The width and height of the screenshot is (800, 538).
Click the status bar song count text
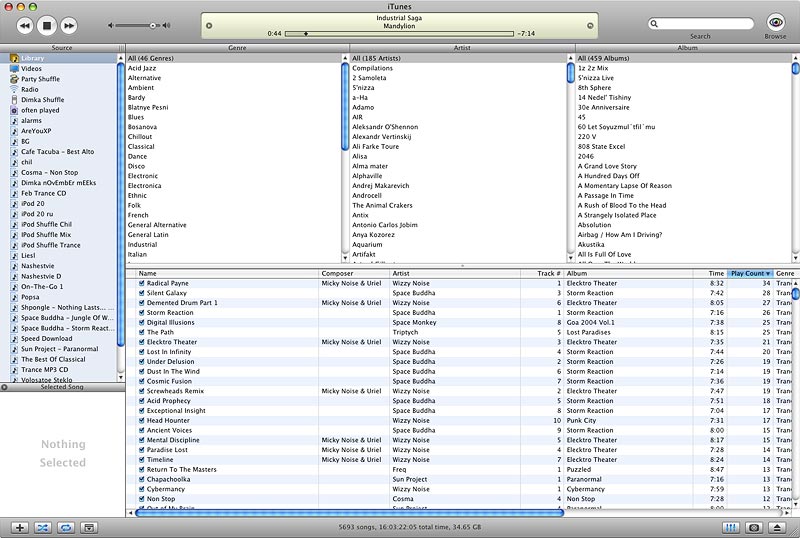410,527
